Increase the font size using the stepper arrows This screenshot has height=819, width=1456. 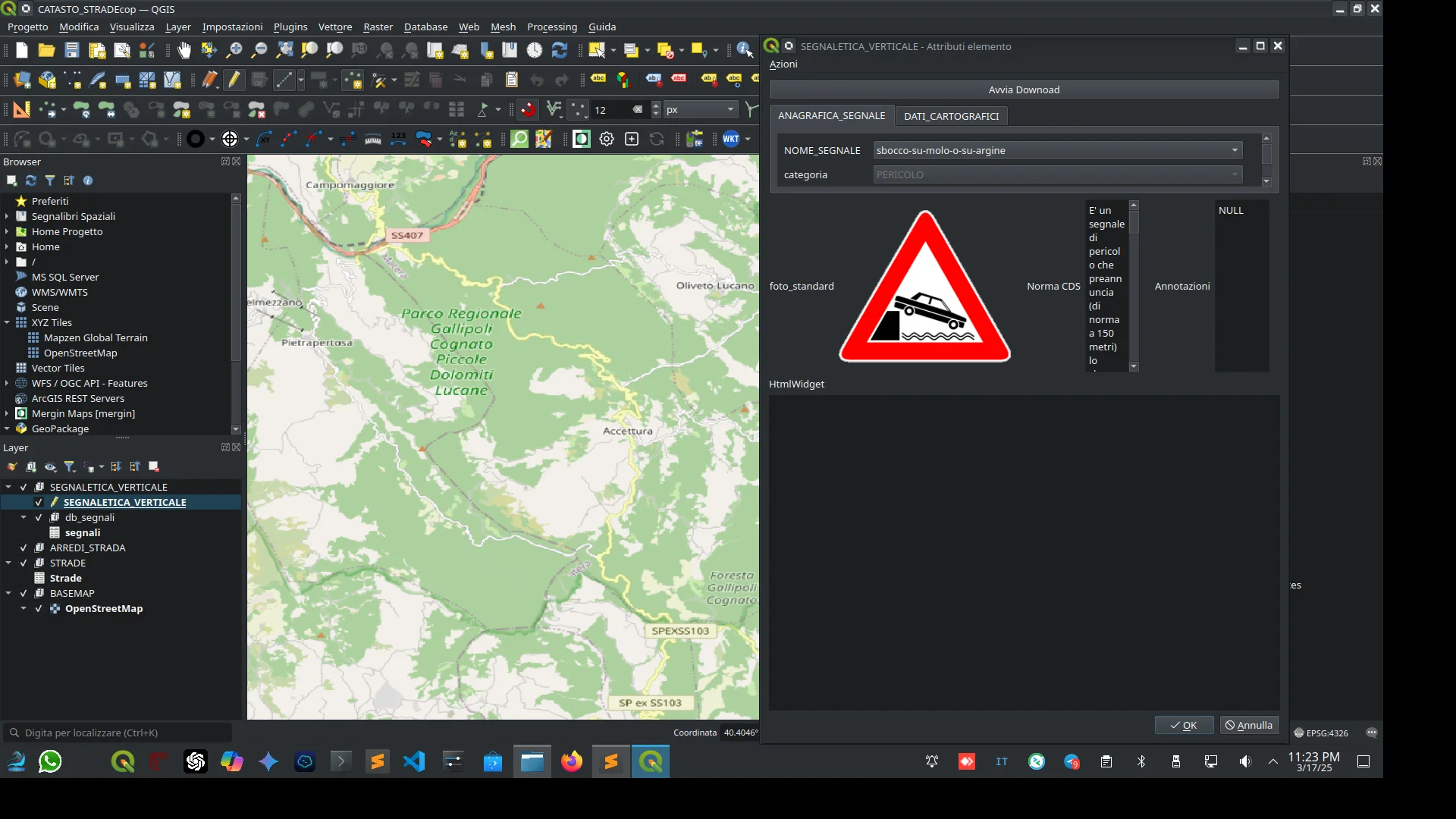click(x=655, y=106)
